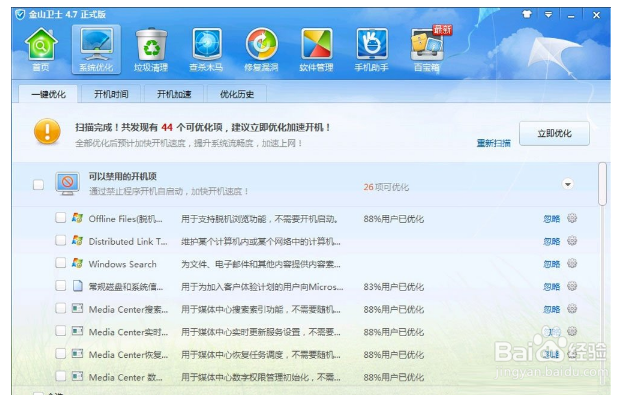
Task: Click the gear icon for Windows Search
Action: click(x=572, y=263)
